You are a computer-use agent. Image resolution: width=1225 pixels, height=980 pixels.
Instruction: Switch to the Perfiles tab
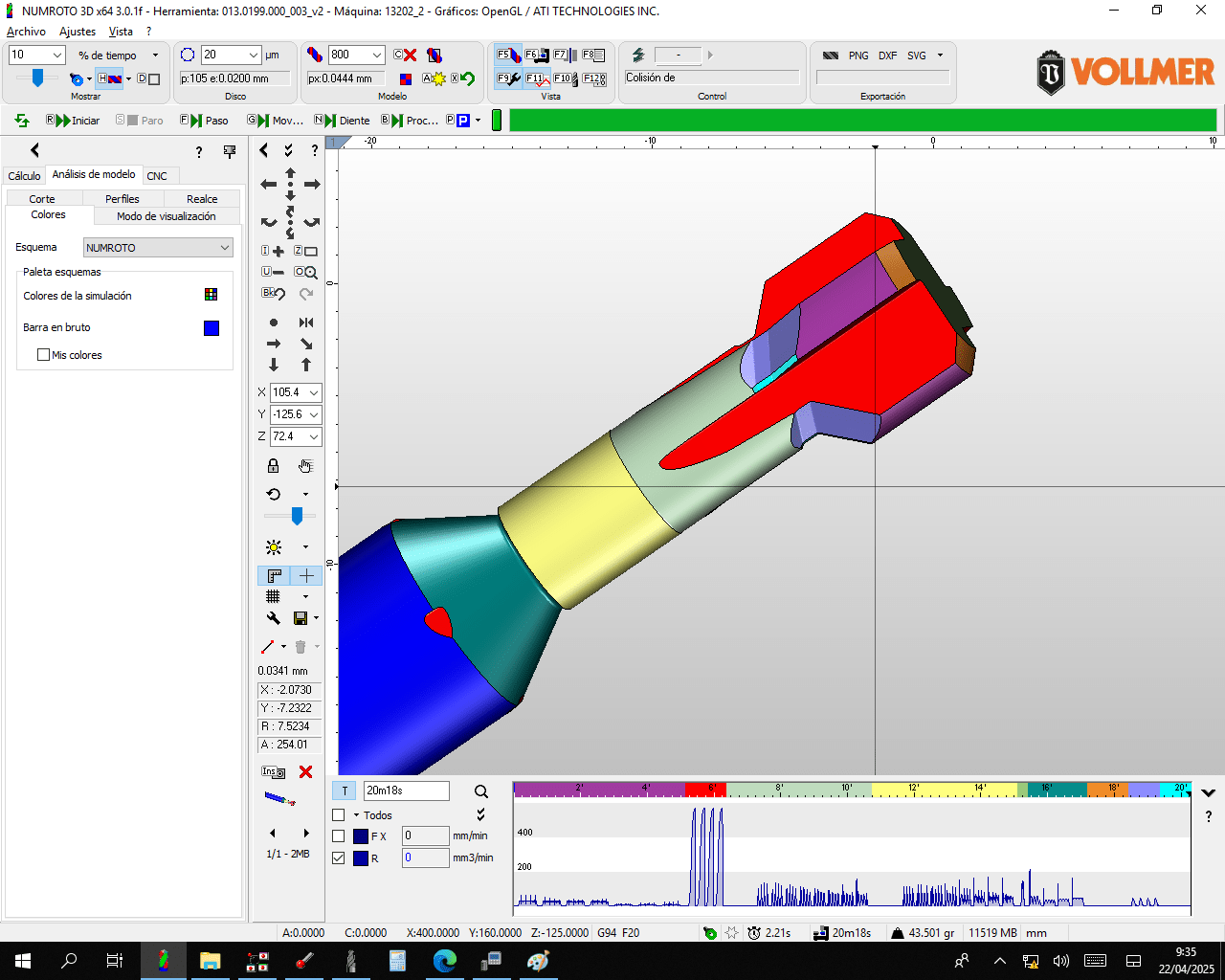(122, 199)
